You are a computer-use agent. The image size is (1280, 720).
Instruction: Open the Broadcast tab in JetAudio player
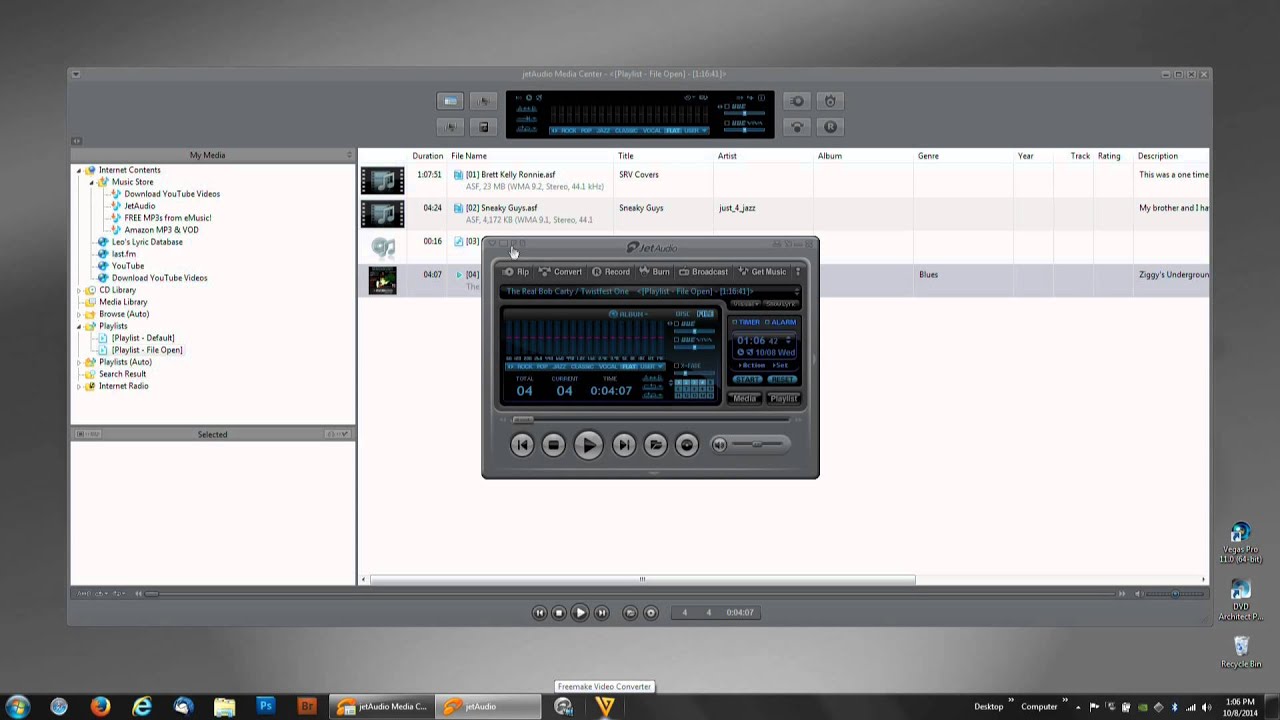703,272
